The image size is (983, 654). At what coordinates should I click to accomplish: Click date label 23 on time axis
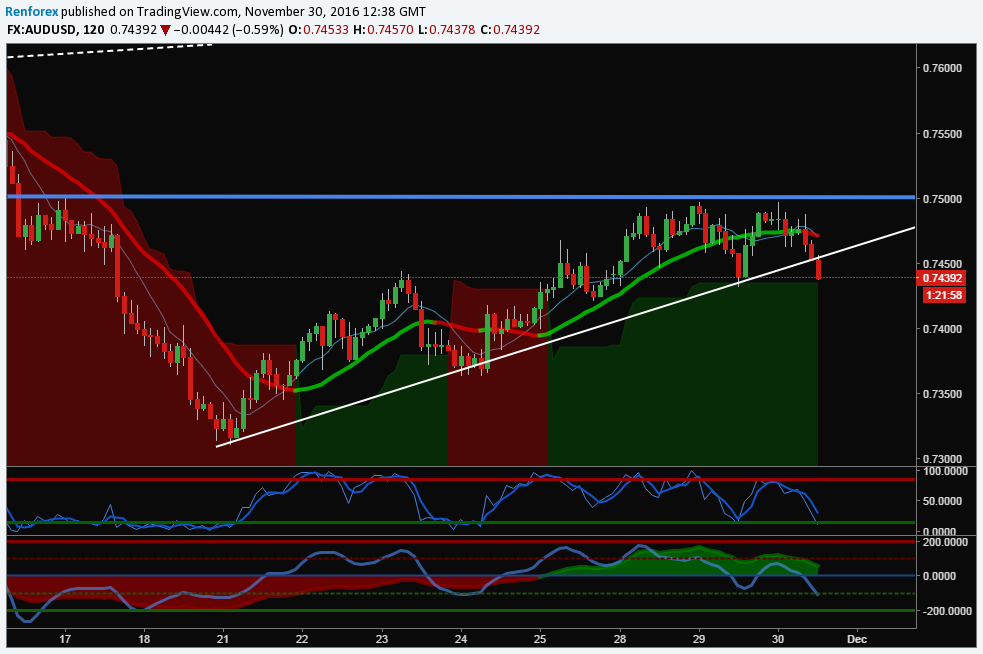(382, 639)
